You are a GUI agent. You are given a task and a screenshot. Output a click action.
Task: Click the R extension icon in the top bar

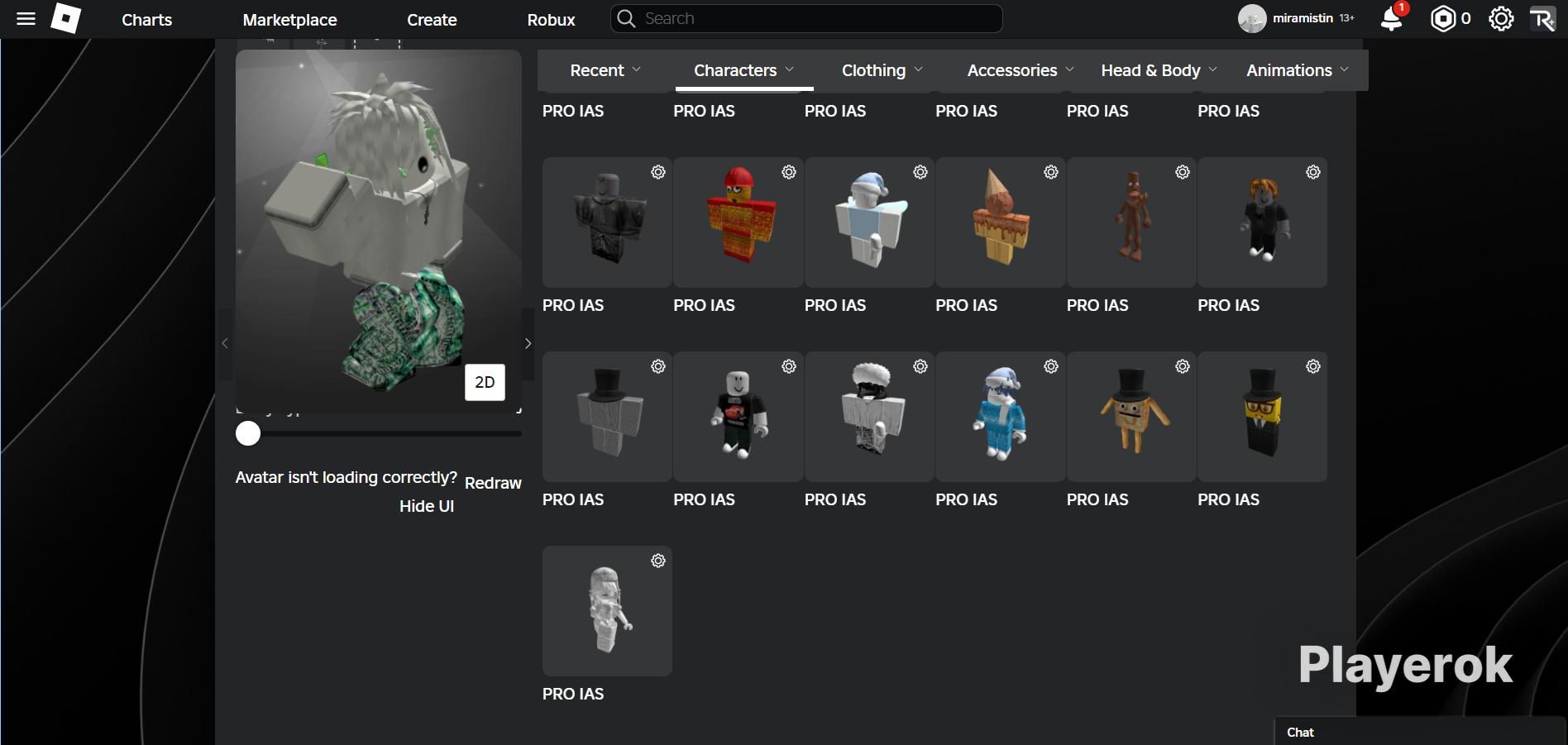click(x=1542, y=18)
